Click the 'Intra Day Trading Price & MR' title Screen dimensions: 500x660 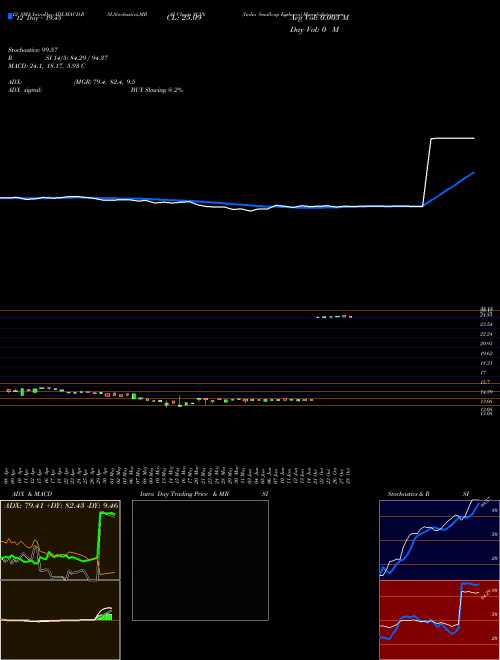point(185,494)
